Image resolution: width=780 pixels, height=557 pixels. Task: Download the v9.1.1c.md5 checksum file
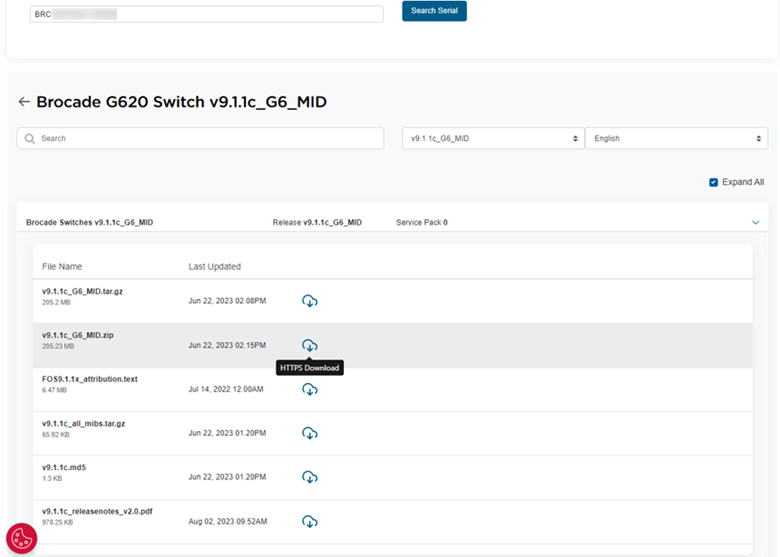(310, 477)
